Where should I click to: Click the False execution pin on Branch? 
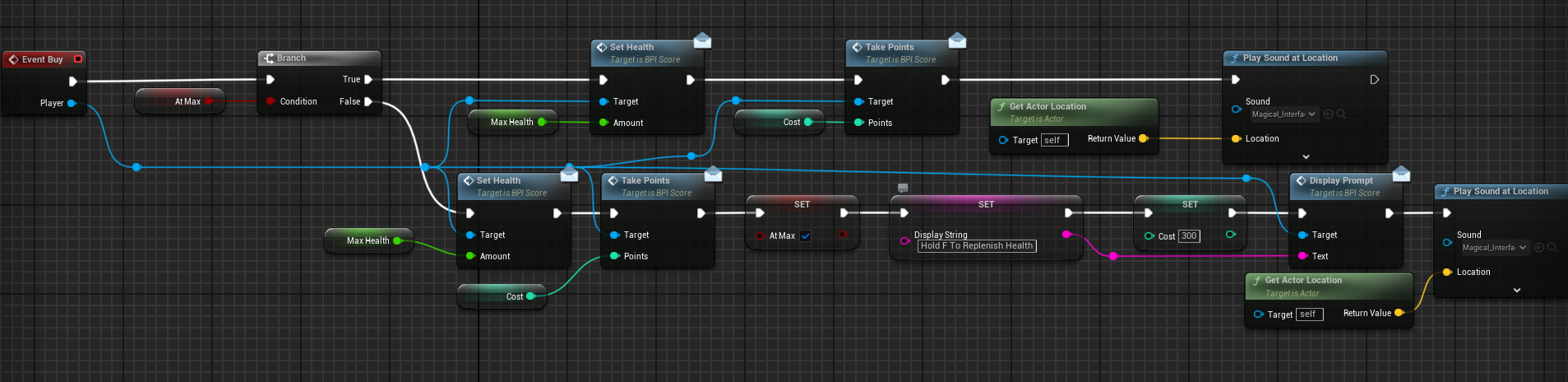368,101
